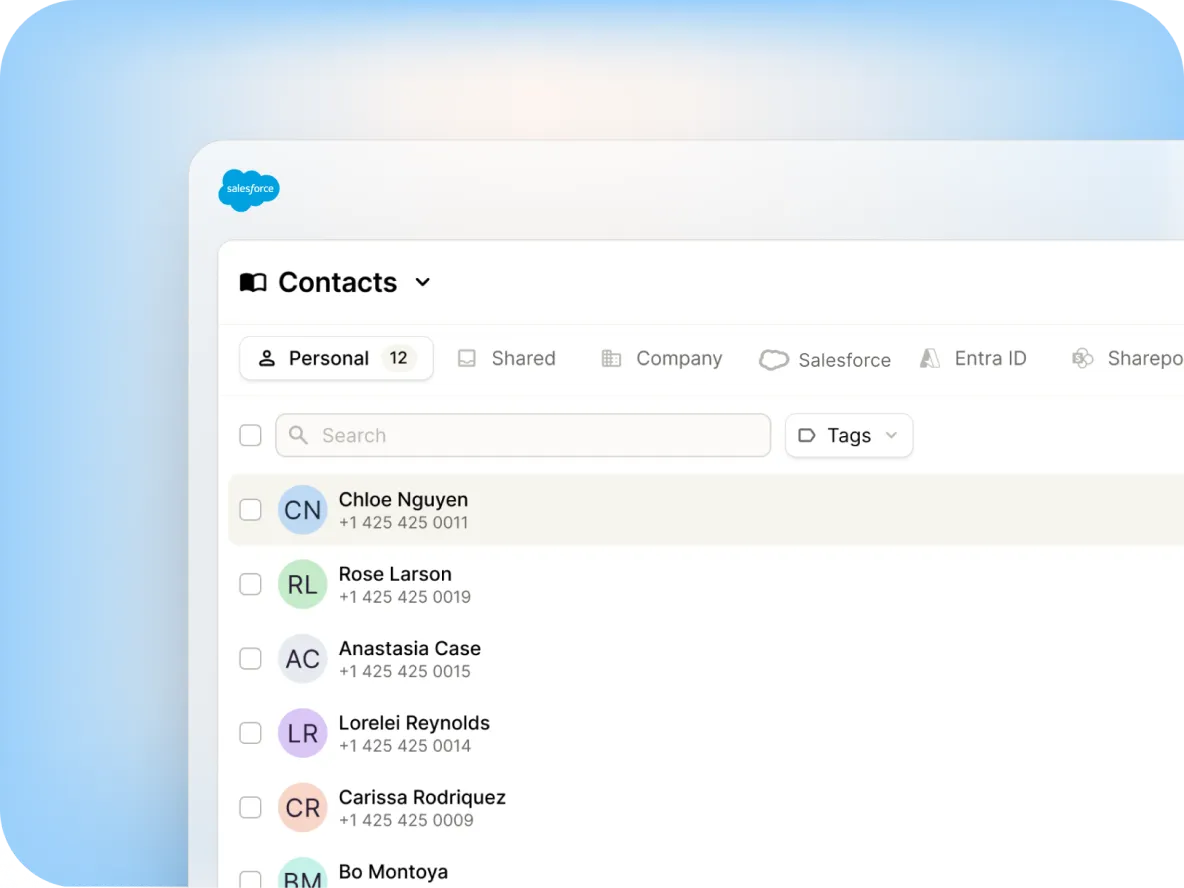
Task: Click the Personal count badge 12
Action: [399, 358]
